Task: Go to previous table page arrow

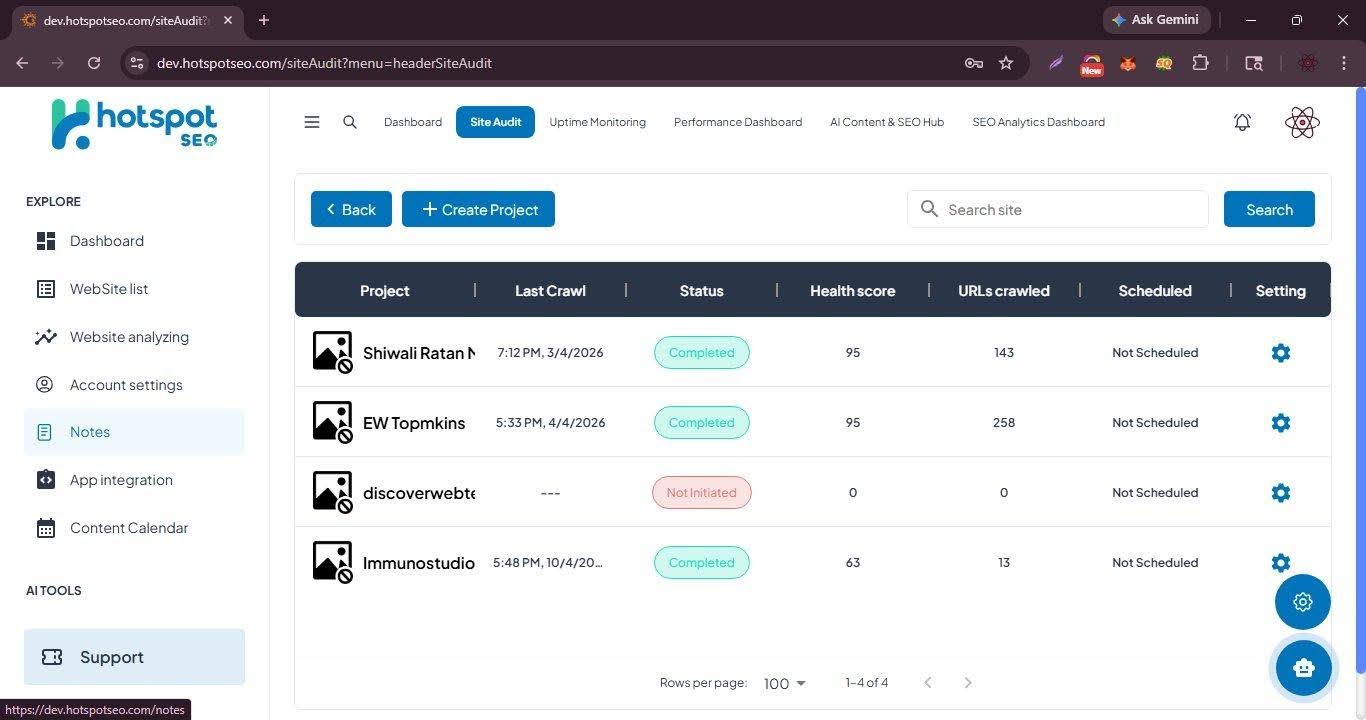Action: (928, 683)
